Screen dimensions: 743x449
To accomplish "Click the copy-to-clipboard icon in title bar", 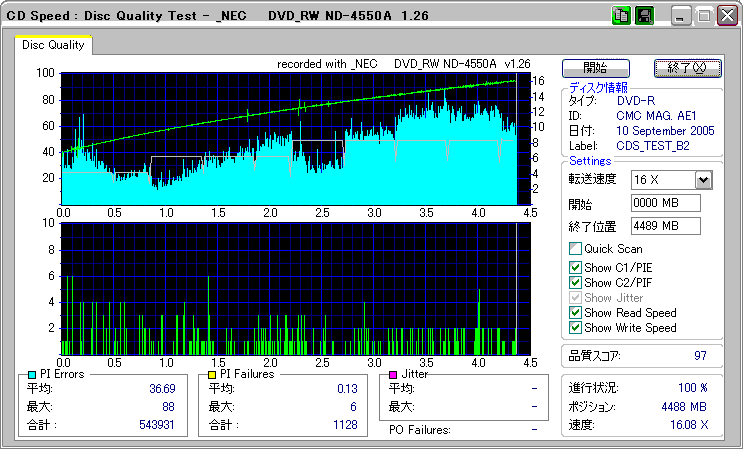I will [x=621, y=16].
